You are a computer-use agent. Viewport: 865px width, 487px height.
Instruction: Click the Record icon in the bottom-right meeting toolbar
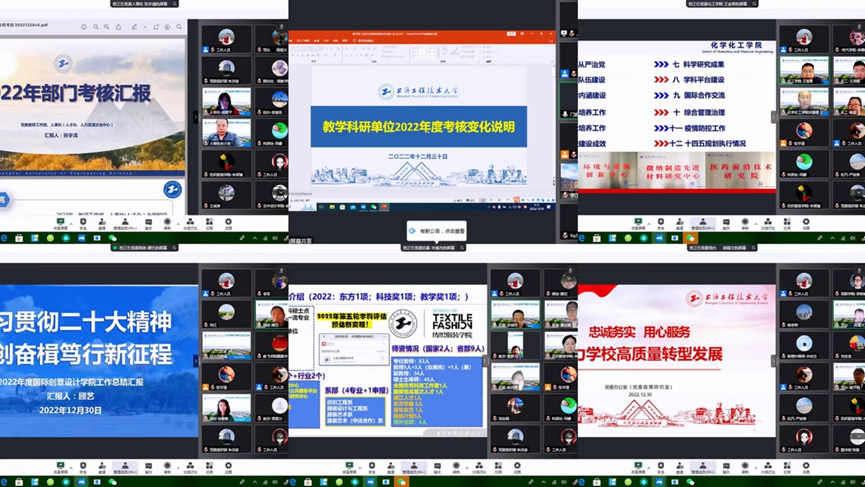745,467
